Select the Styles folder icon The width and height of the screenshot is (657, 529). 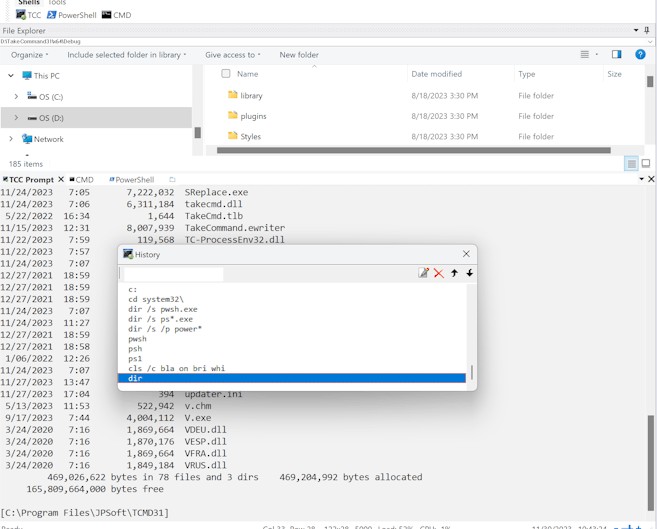233,136
